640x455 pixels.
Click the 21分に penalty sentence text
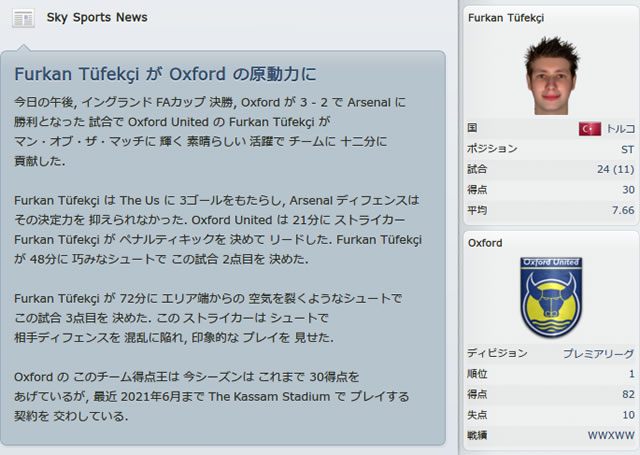point(312,220)
